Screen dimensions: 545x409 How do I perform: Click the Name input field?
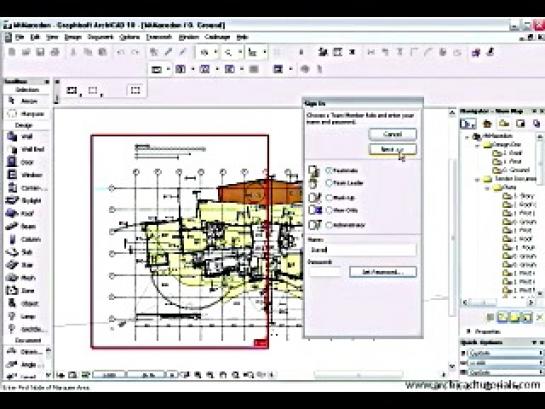point(362,250)
